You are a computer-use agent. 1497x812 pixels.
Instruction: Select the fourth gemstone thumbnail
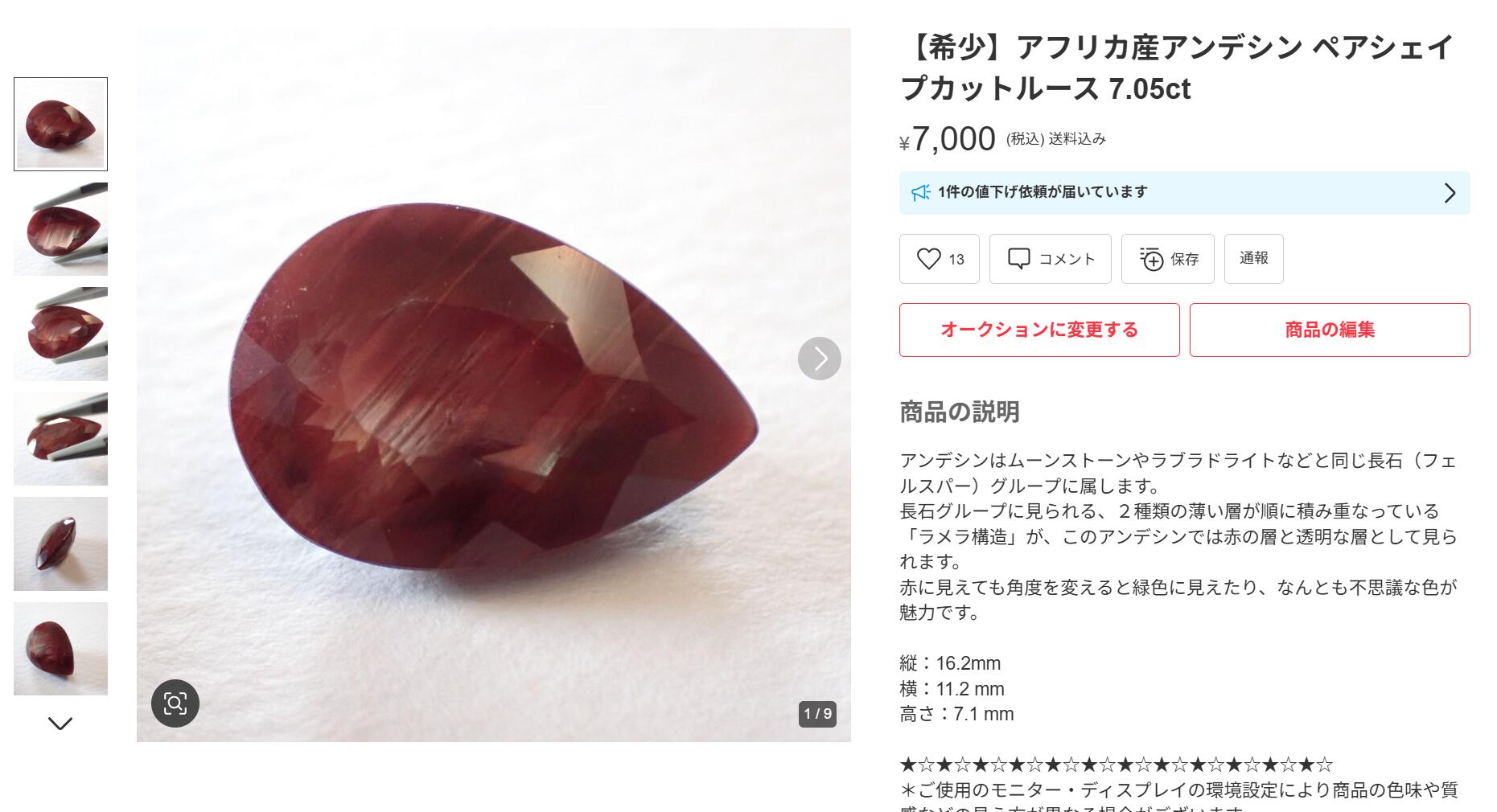(x=60, y=439)
